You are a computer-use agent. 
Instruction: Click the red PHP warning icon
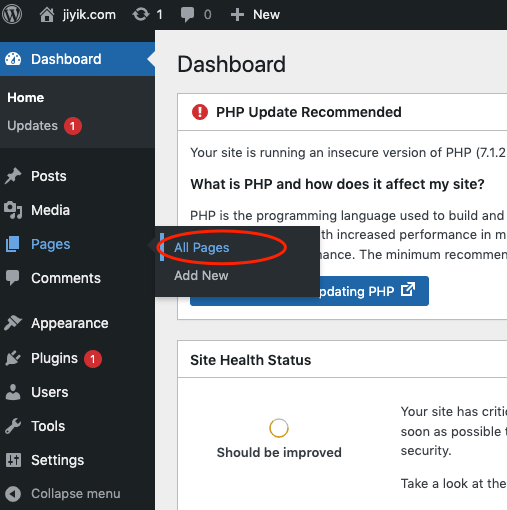coord(200,112)
